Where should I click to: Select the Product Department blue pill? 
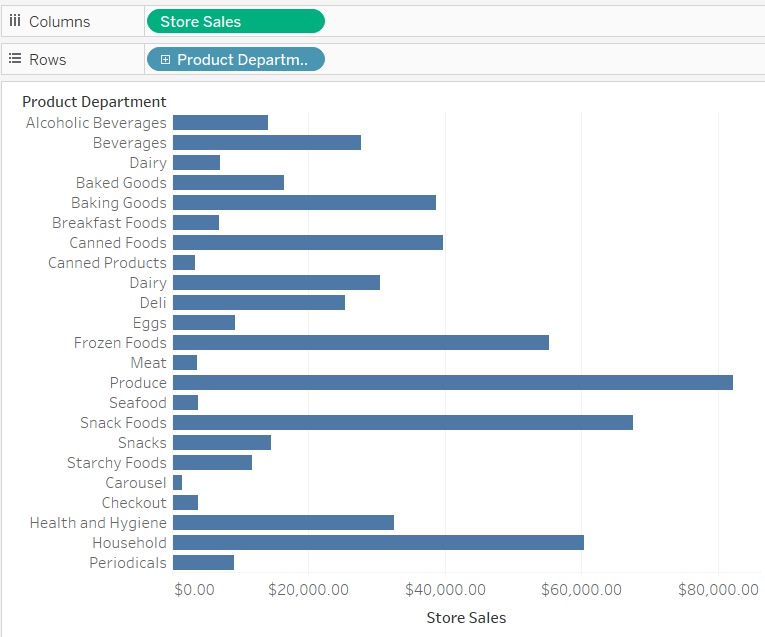236,60
